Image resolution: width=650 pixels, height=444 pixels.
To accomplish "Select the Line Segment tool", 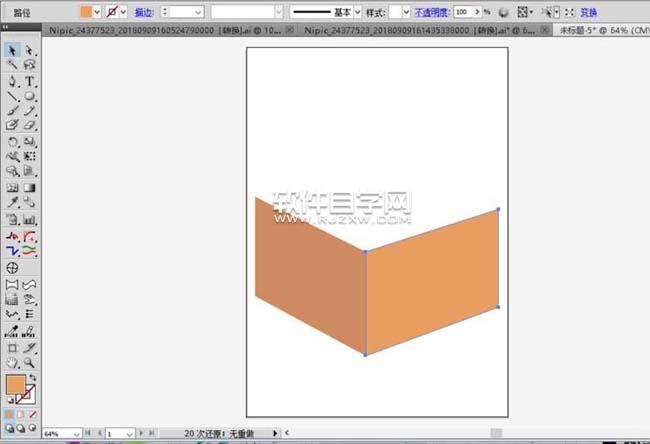I will click(12, 96).
